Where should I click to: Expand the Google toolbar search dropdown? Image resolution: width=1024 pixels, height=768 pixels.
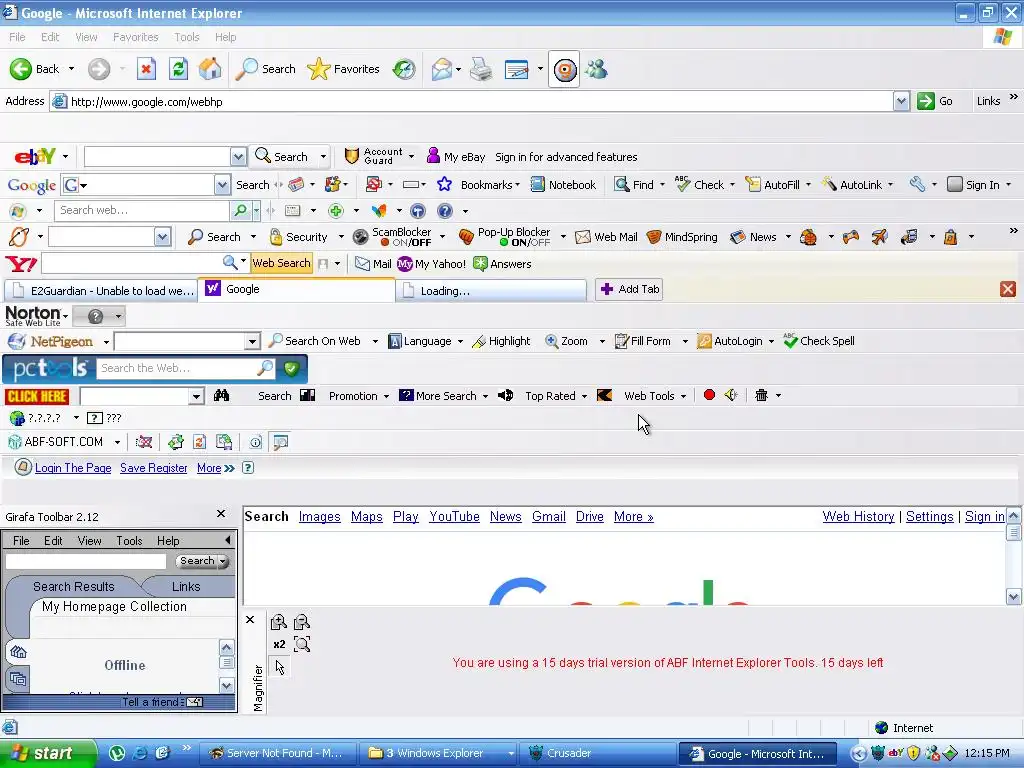(223, 185)
